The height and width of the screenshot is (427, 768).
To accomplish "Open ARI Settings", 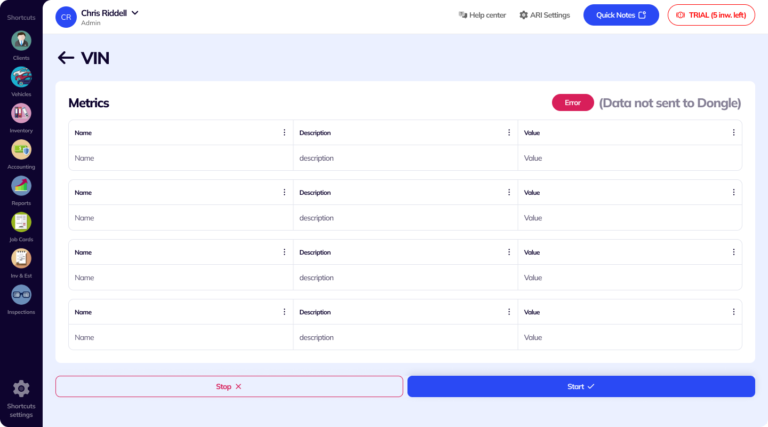I will (x=545, y=15).
